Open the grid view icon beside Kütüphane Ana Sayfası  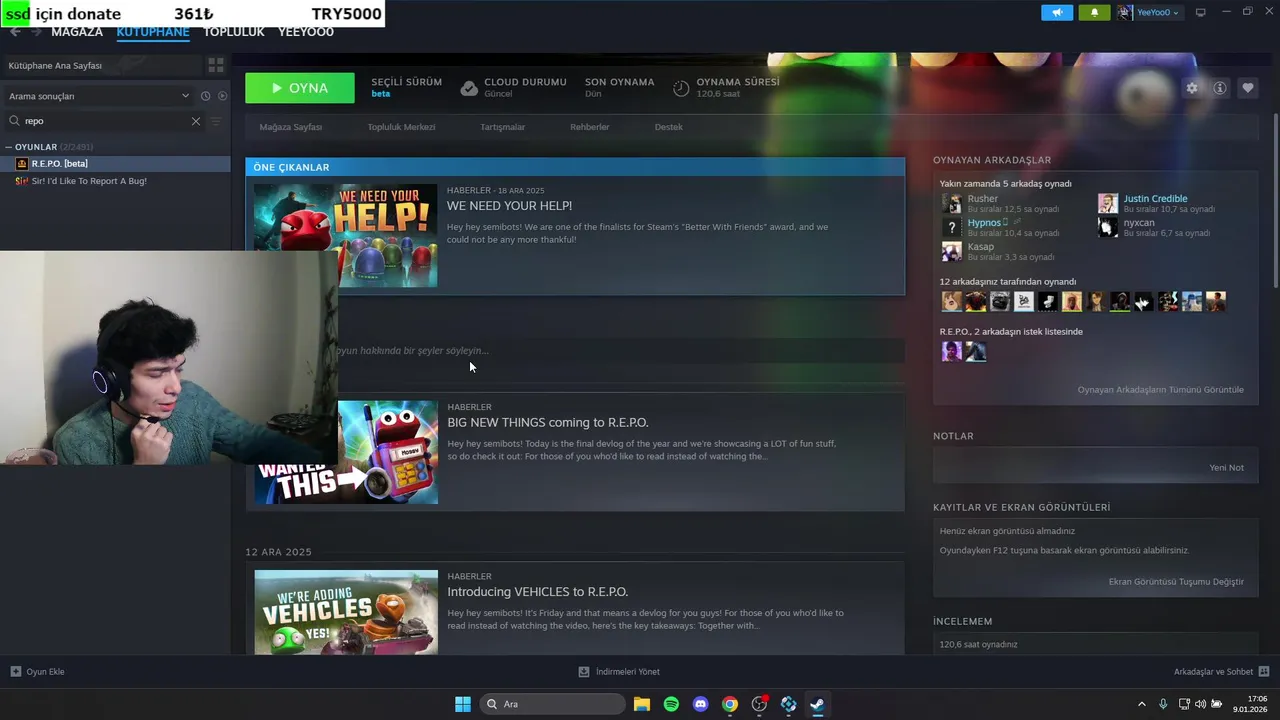(215, 65)
